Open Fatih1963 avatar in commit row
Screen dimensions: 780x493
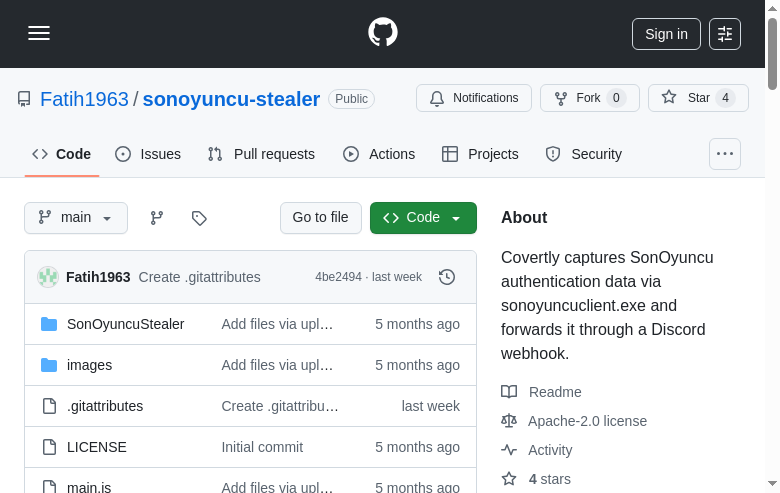(x=48, y=277)
